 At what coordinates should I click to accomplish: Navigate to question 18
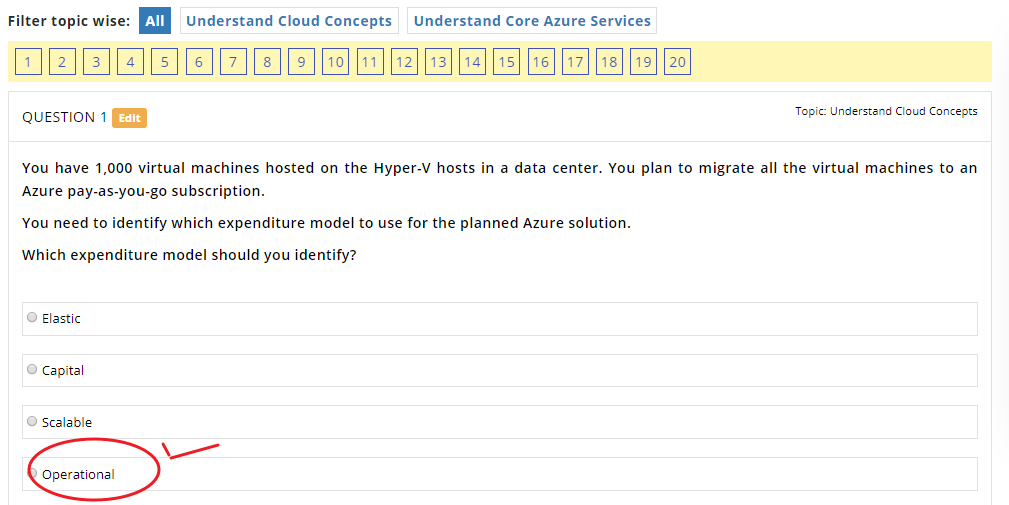point(609,62)
